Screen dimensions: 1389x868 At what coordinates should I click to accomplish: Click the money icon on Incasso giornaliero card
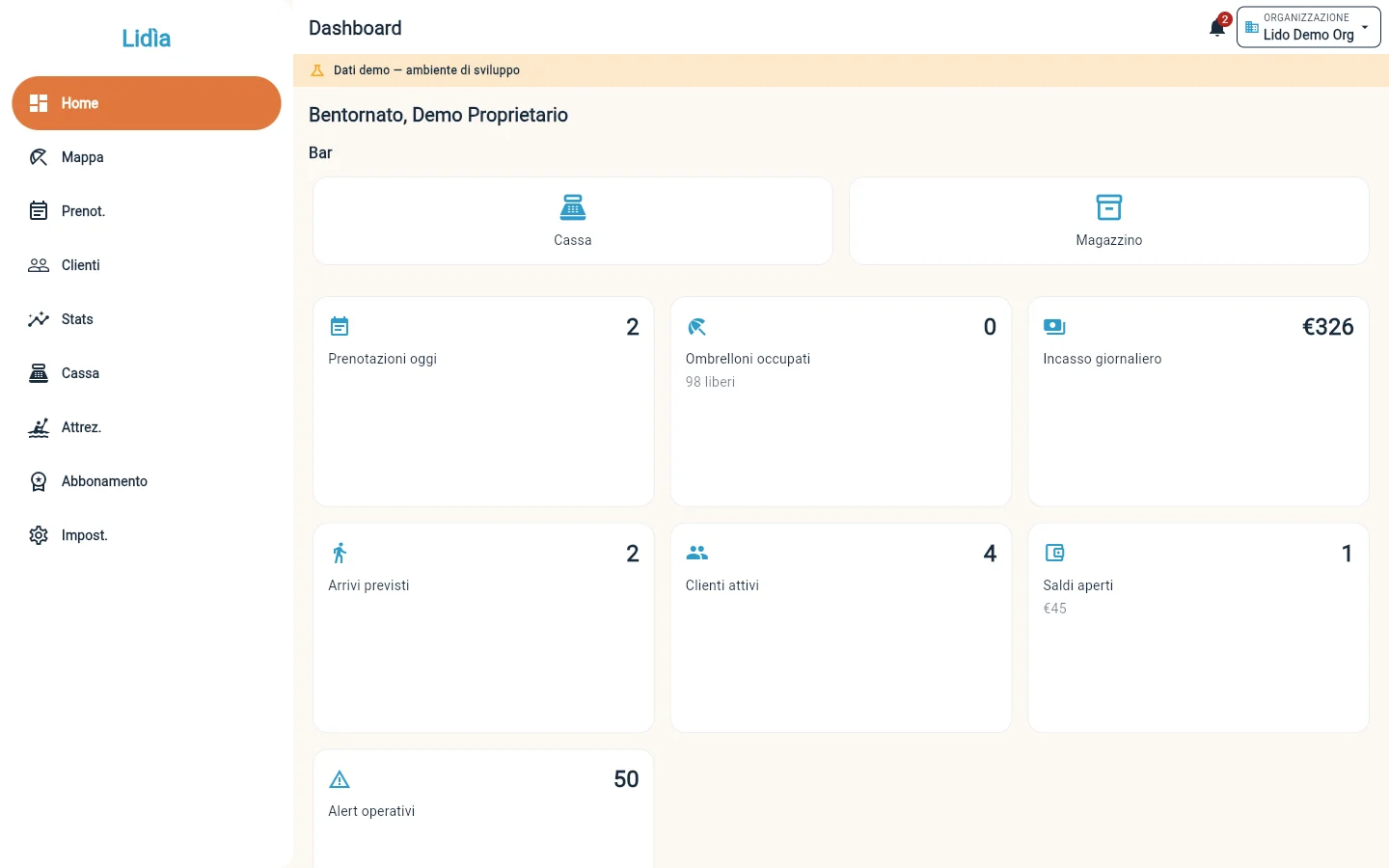(1054, 327)
